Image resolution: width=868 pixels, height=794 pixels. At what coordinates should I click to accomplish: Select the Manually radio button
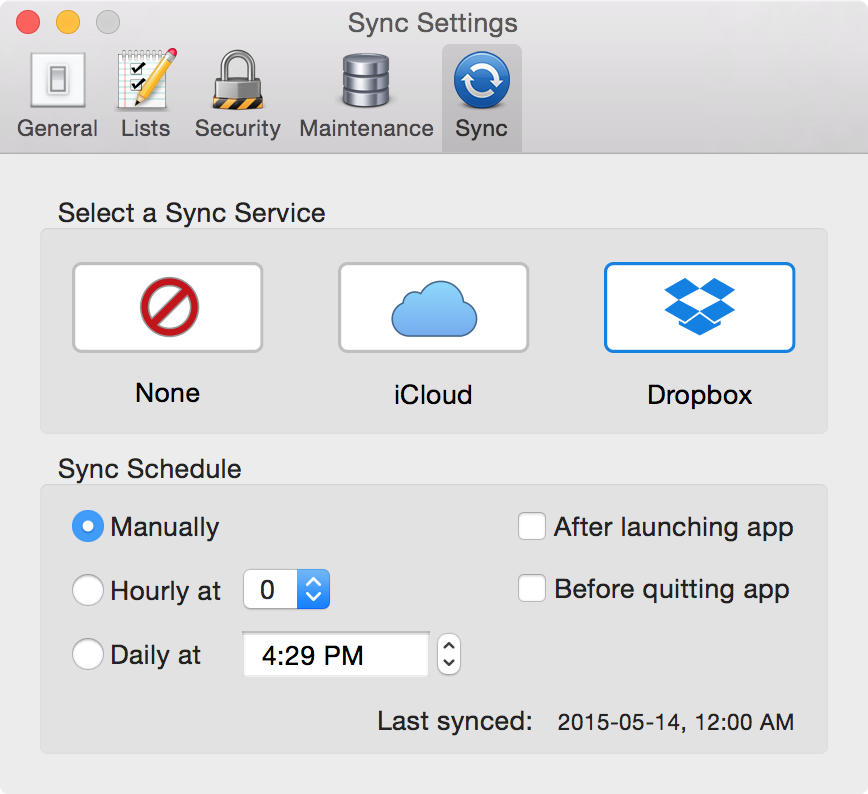tap(87, 526)
